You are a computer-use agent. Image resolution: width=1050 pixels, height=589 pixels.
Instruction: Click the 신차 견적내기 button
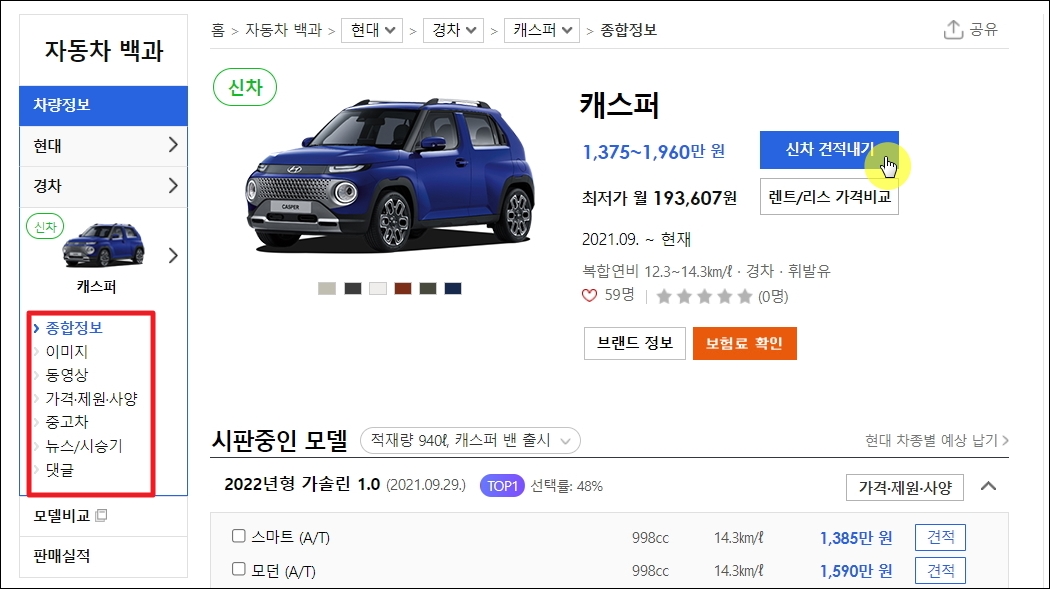click(829, 149)
